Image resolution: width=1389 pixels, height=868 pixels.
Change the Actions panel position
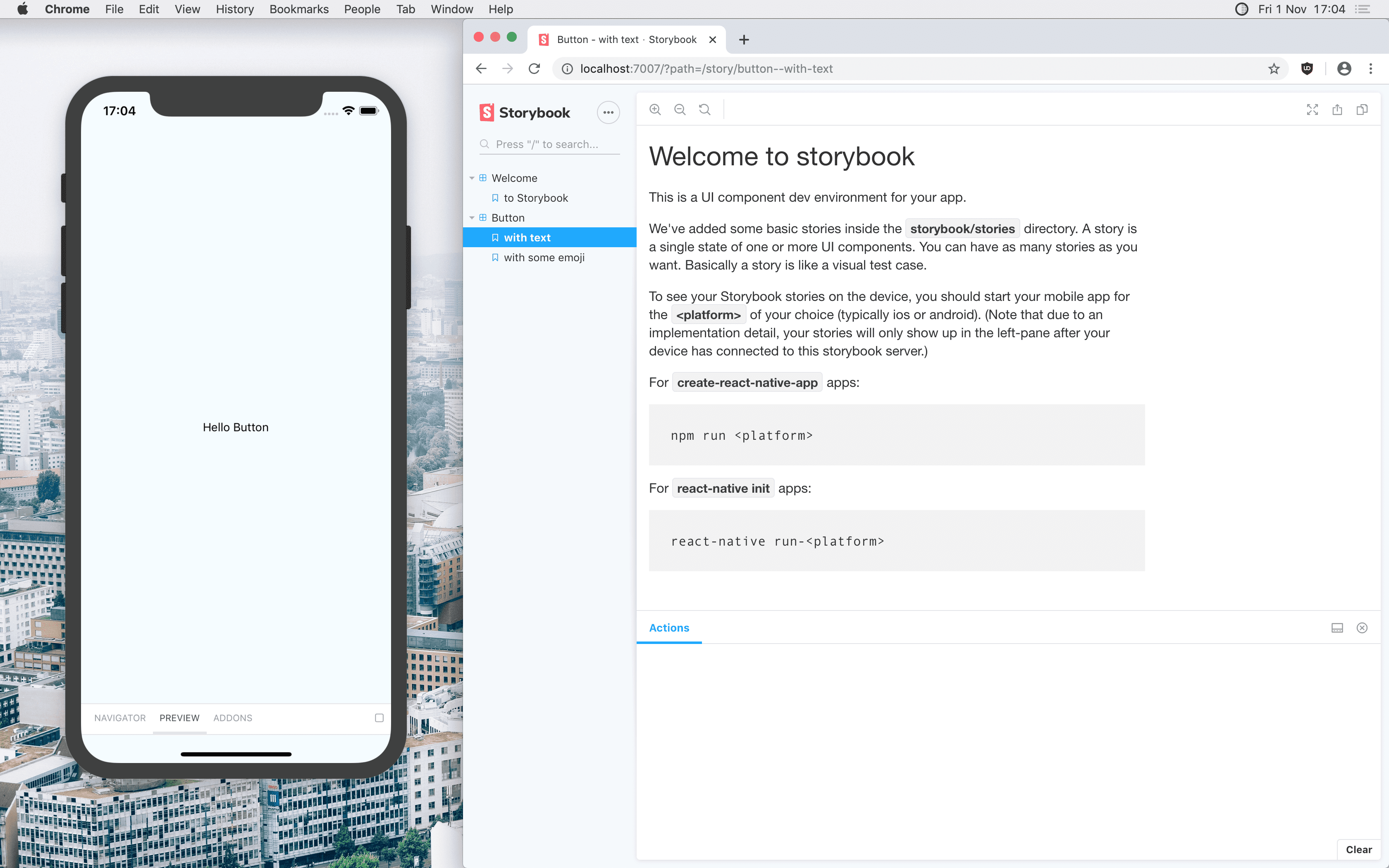click(1337, 627)
